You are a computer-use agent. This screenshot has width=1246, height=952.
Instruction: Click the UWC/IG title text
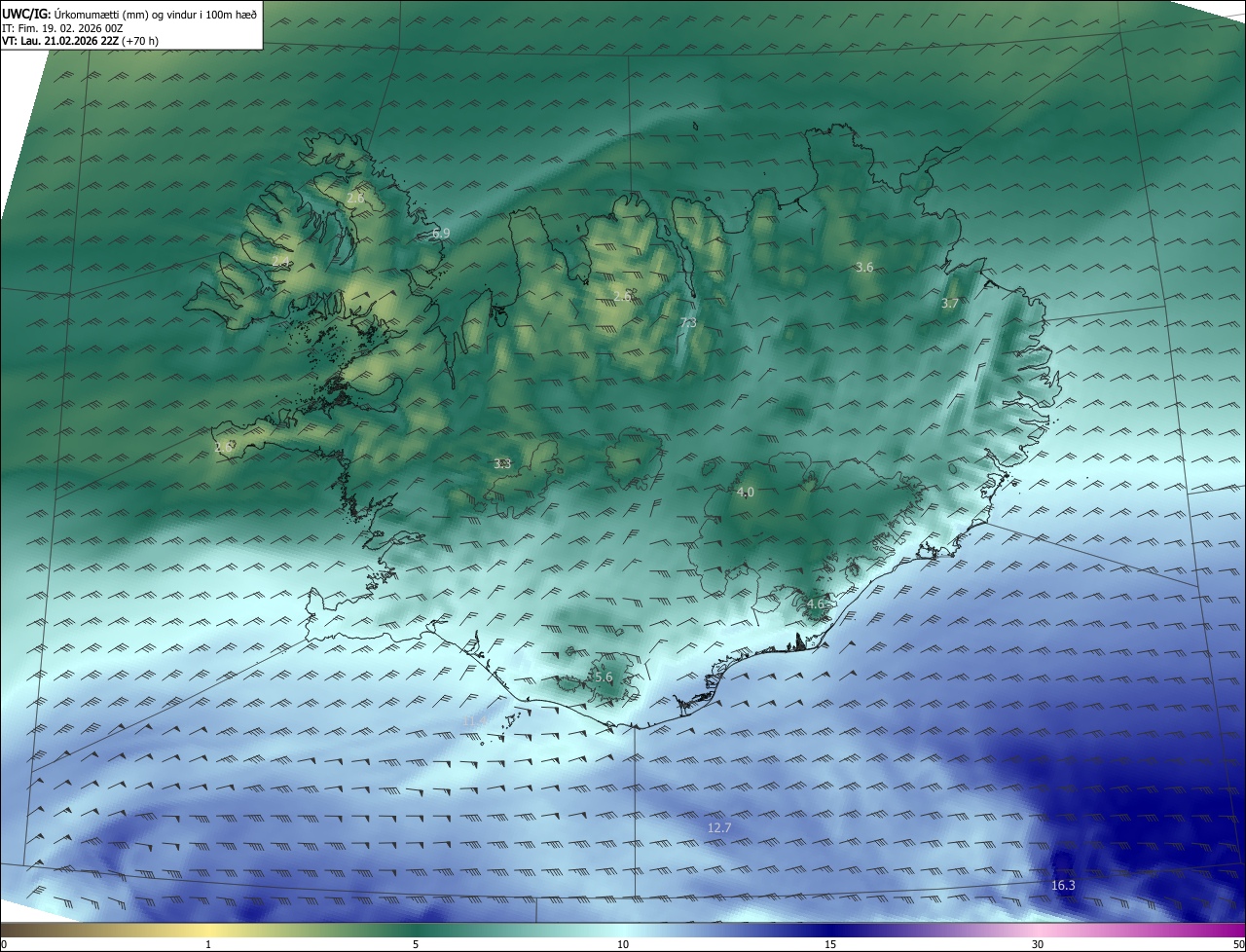[x=27, y=13]
